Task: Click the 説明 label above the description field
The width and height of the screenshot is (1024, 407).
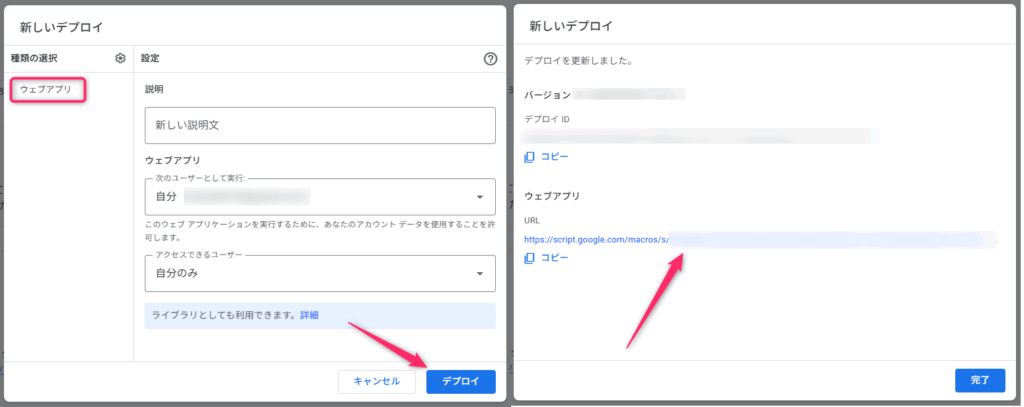Action: click(154, 90)
